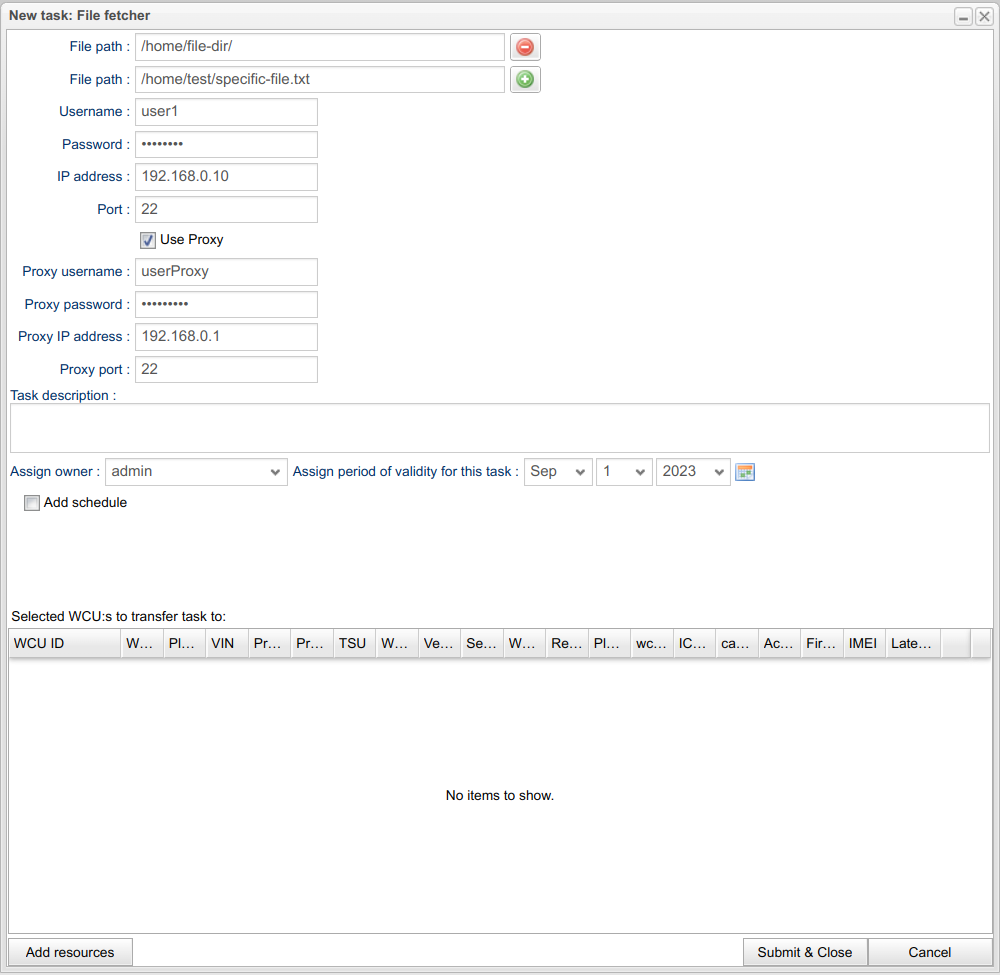Focus the Task description text area

[x=499, y=428]
